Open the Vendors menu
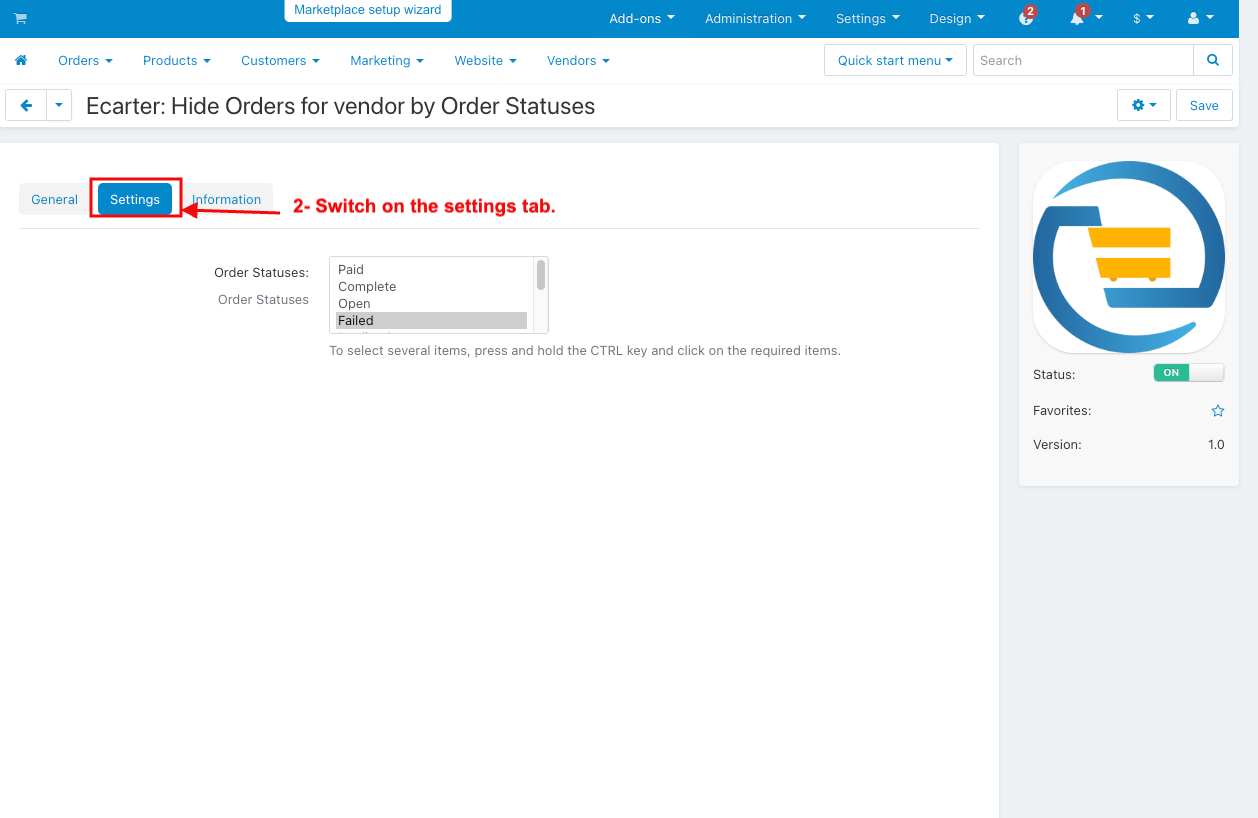The image size is (1258, 818). (x=578, y=60)
